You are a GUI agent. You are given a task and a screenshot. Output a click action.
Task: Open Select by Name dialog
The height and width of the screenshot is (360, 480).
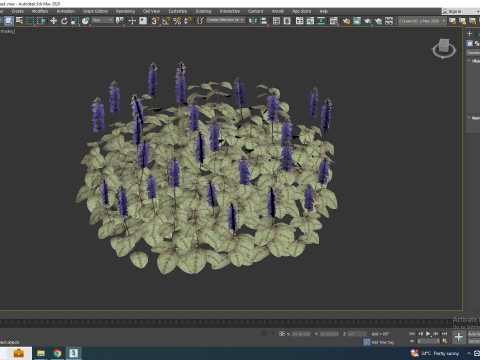click(x=20, y=21)
